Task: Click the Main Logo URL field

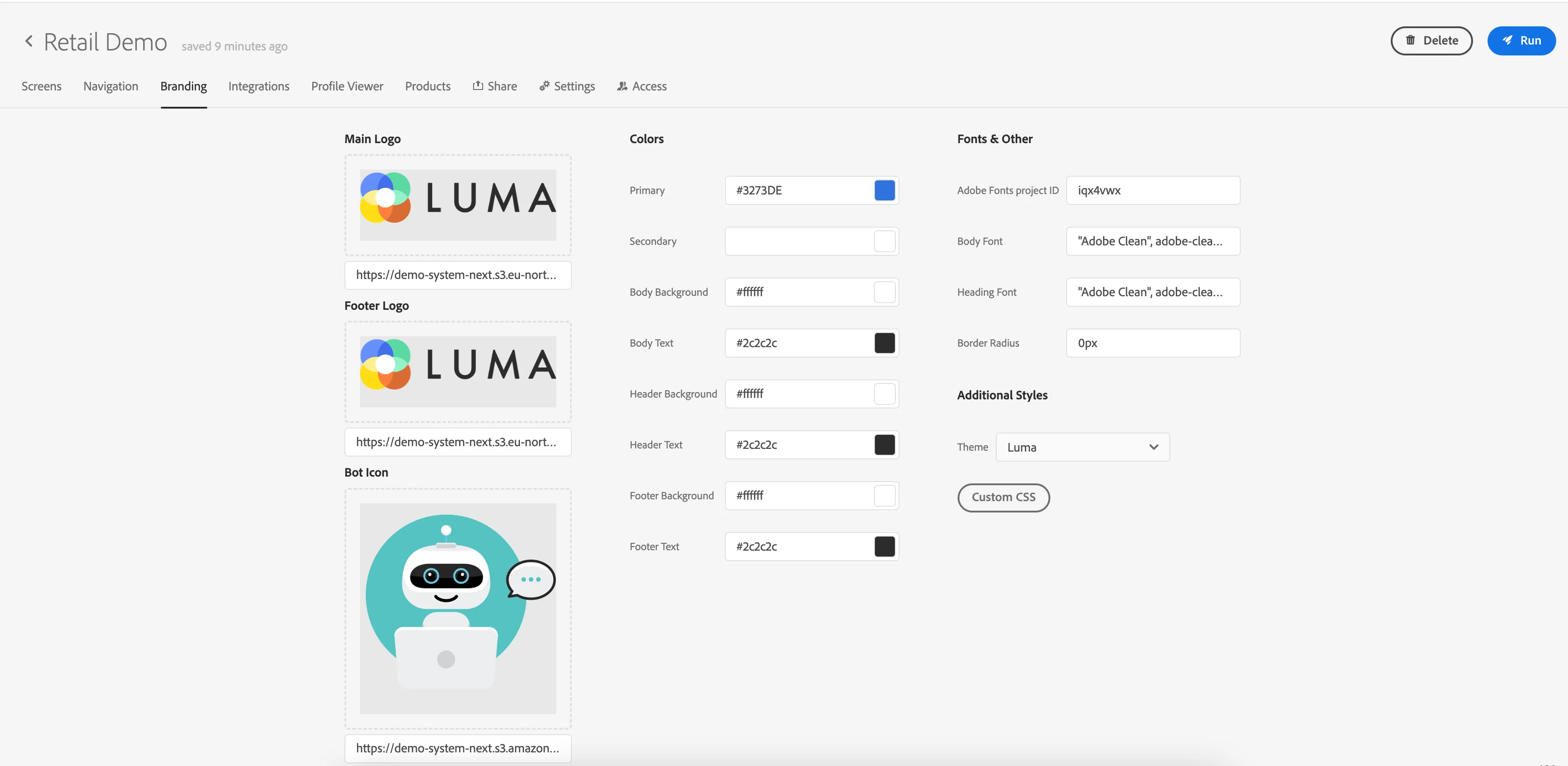Action: 458,275
